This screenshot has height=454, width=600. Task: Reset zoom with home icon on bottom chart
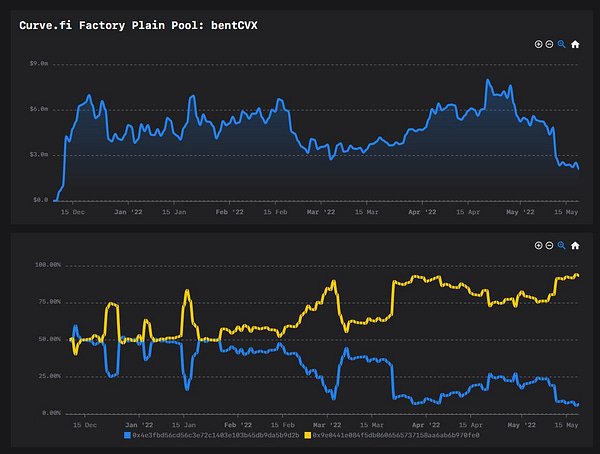575,245
